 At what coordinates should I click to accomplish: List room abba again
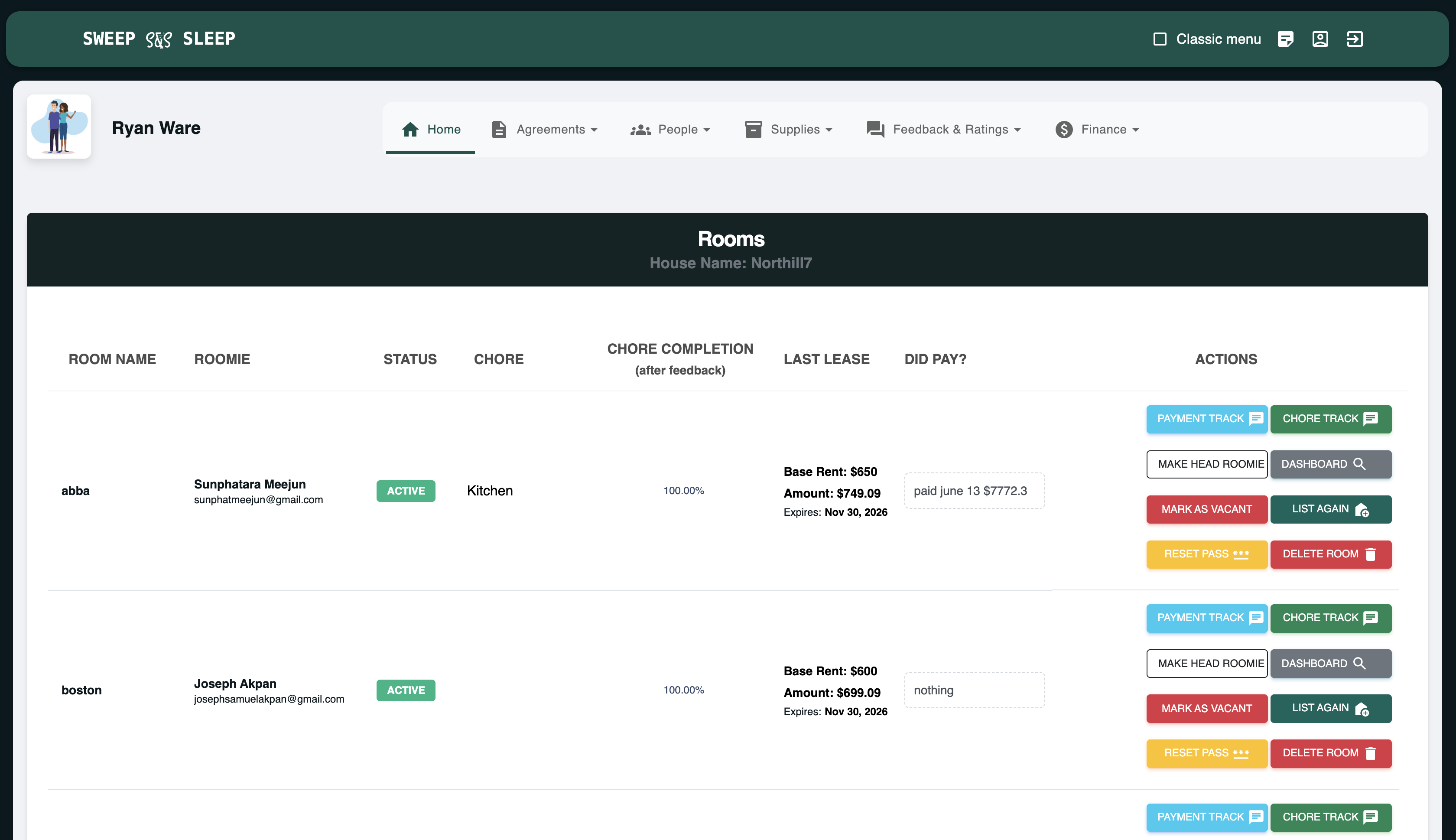[1330, 509]
